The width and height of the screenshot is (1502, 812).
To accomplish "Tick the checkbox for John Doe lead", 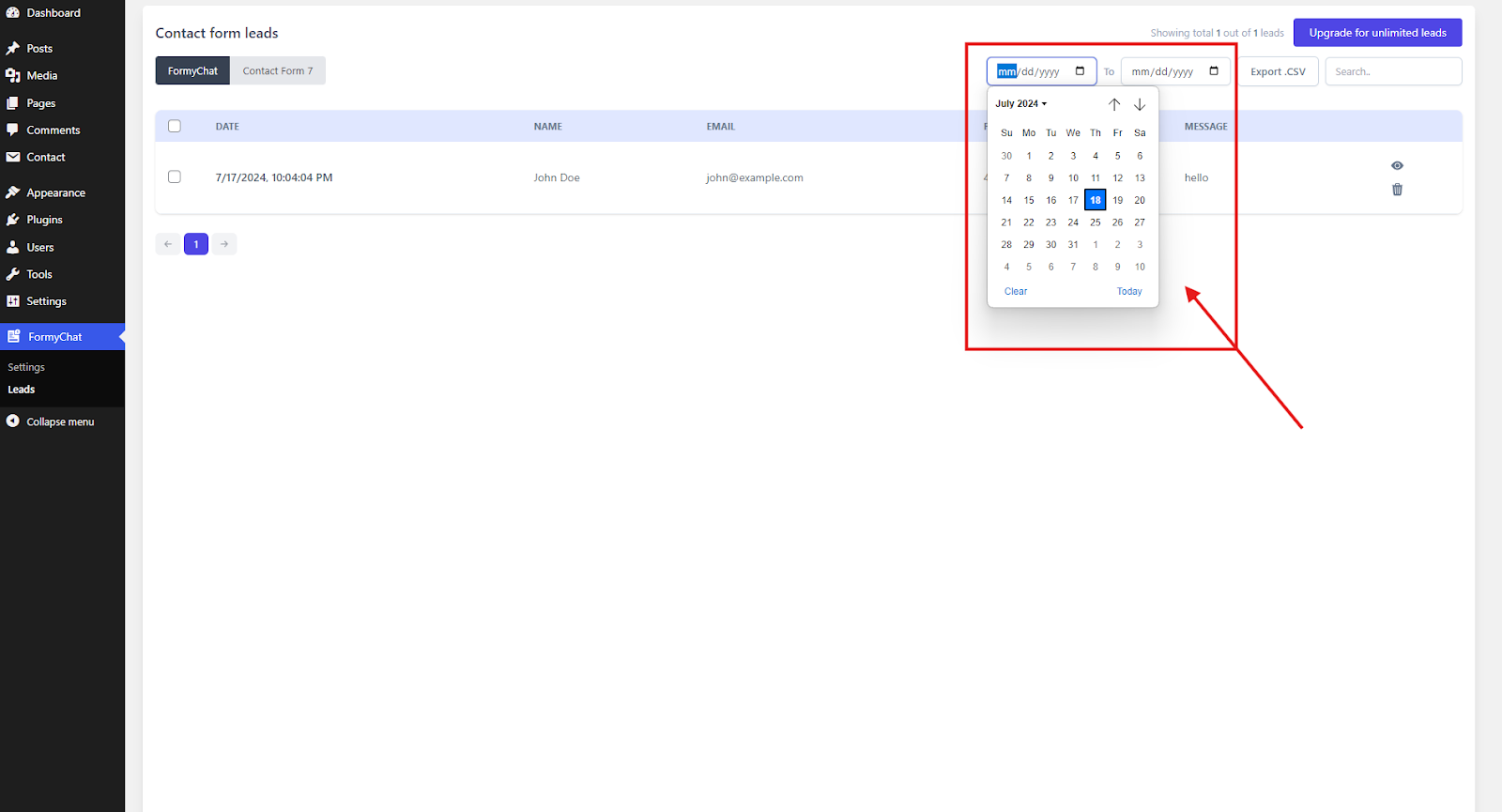I will pos(175,177).
